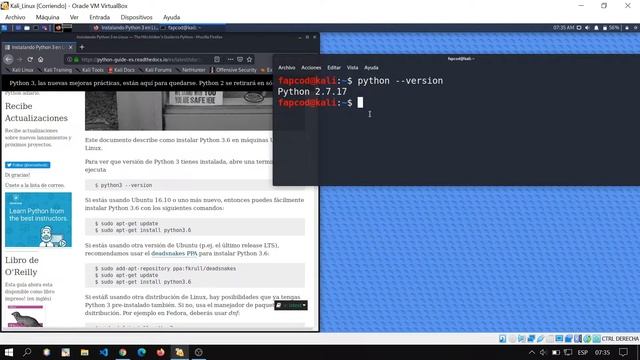Open File Explorer from Windows taskbar
The image size is (640, 360).
pos(84,352)
